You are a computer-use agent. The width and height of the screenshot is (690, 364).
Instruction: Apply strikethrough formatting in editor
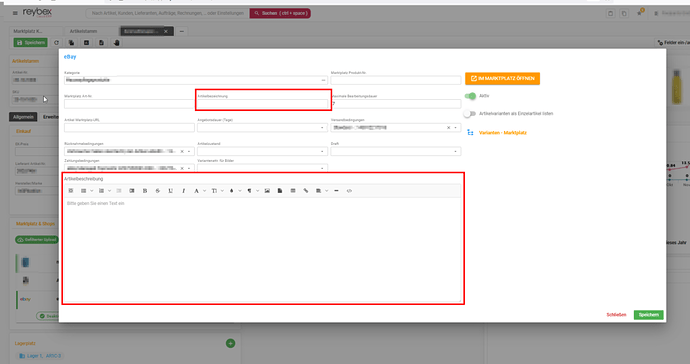(158, 191)
